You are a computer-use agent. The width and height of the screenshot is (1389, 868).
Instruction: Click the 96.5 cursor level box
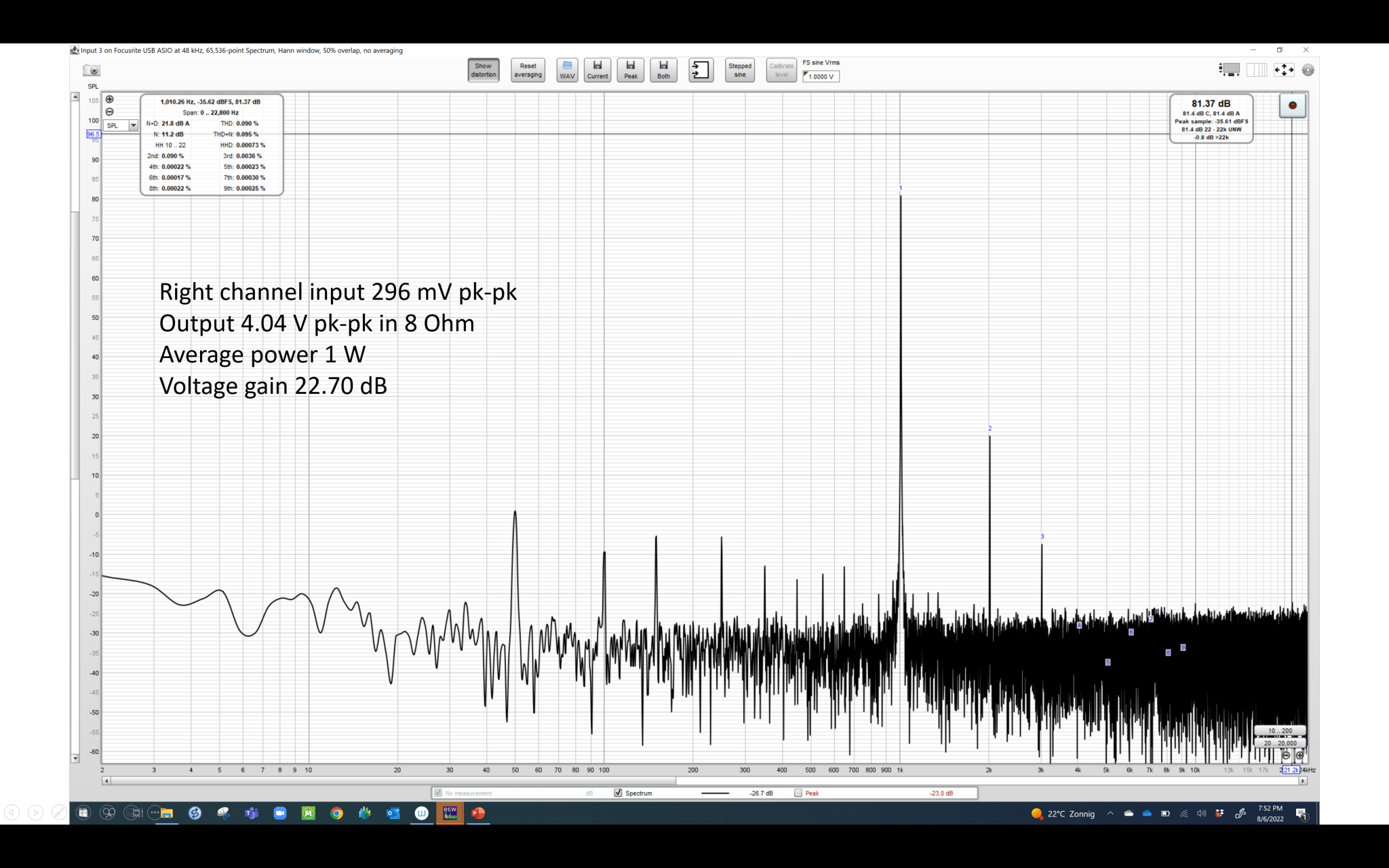(x=93, y=134)
